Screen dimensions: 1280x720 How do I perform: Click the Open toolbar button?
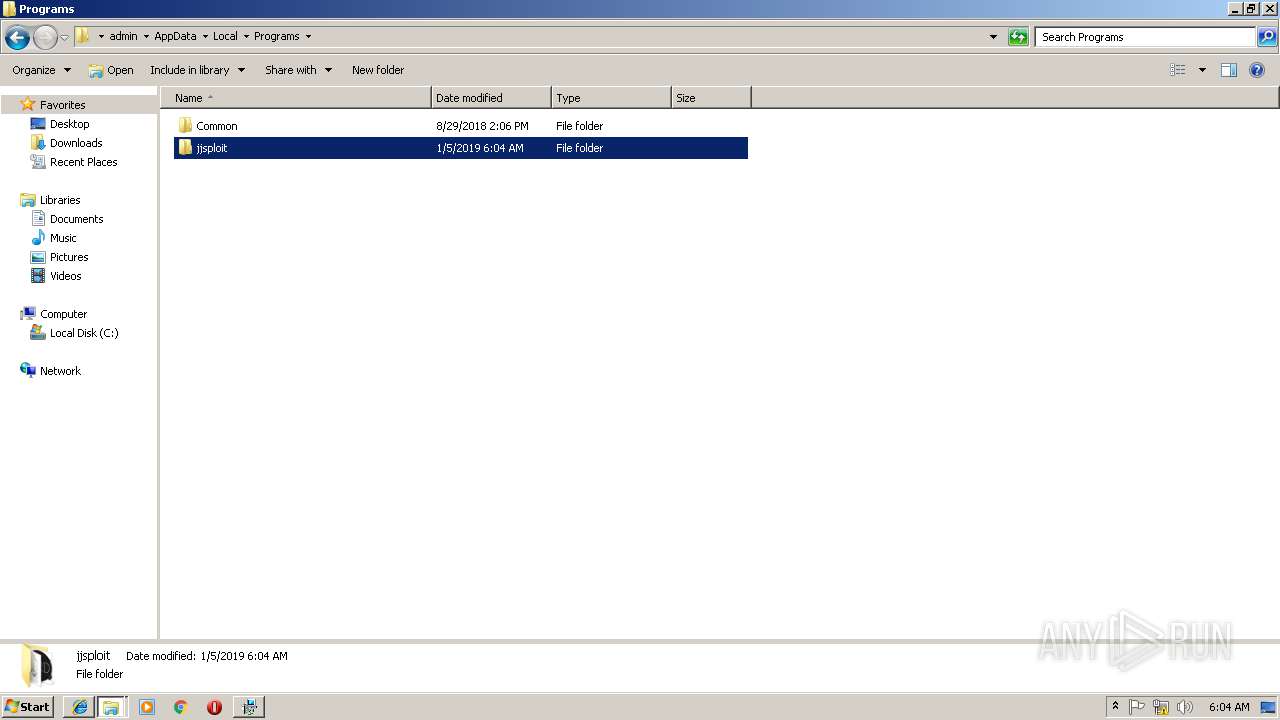(111, 70)
